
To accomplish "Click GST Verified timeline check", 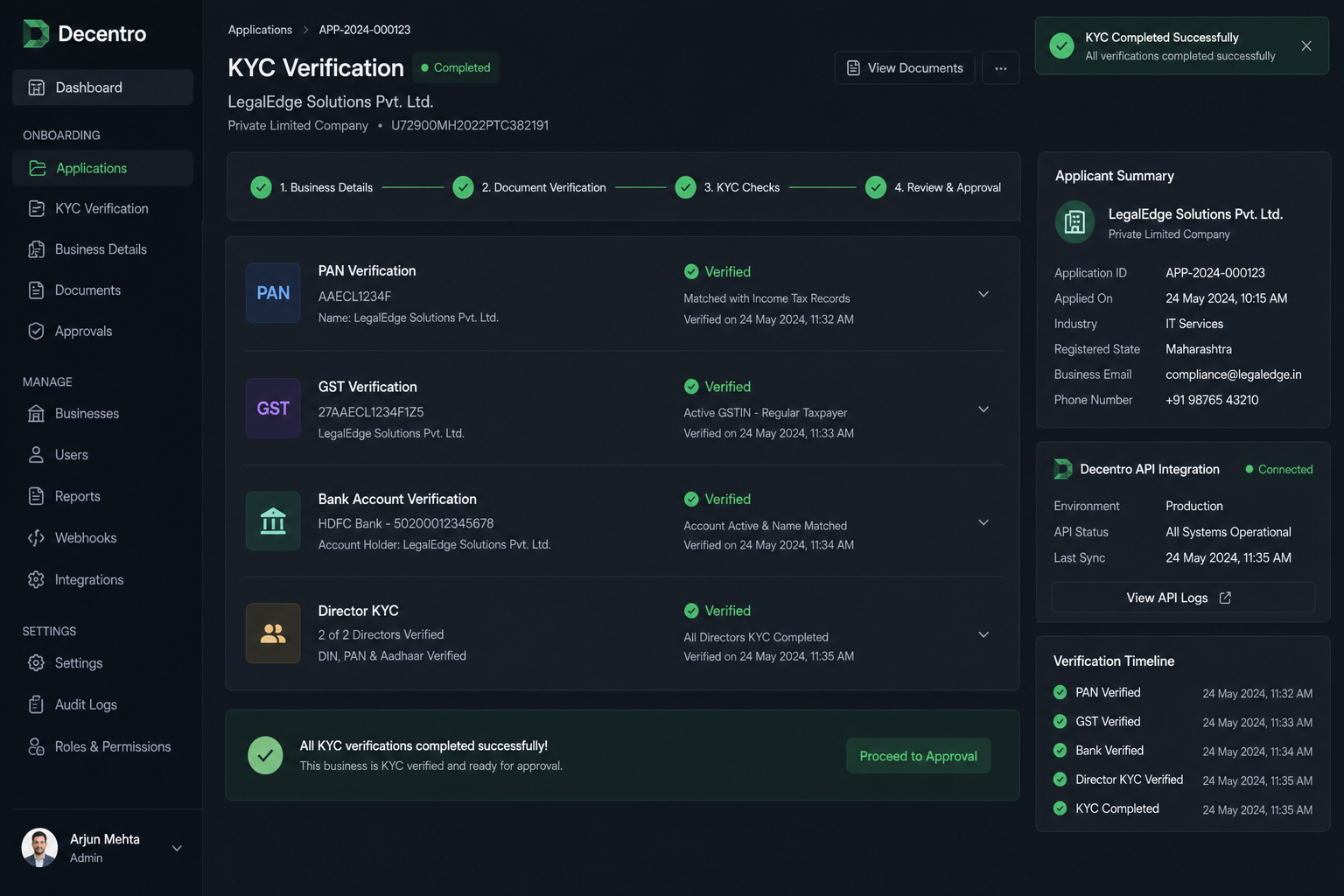I will 1060,721.
